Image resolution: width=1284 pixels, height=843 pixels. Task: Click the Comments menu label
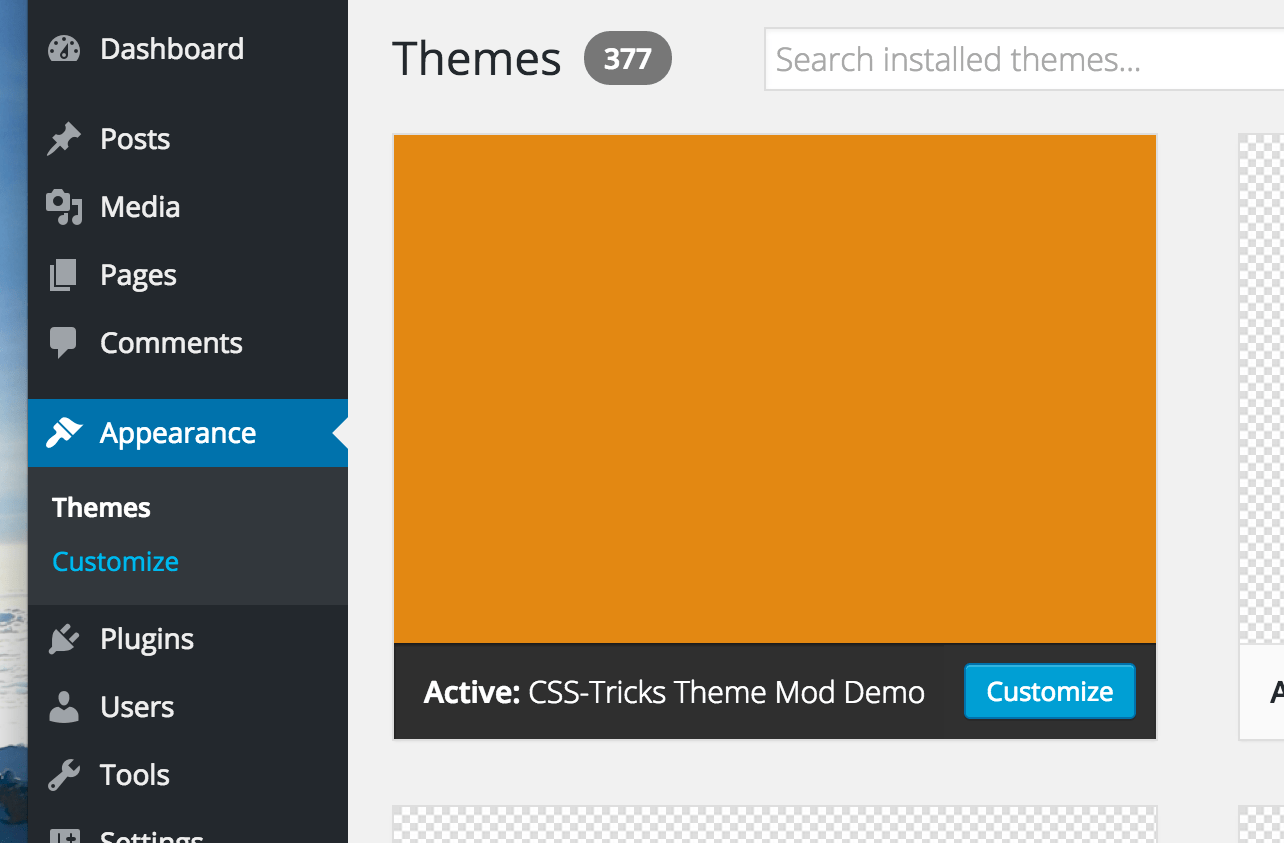coord(171,342)
